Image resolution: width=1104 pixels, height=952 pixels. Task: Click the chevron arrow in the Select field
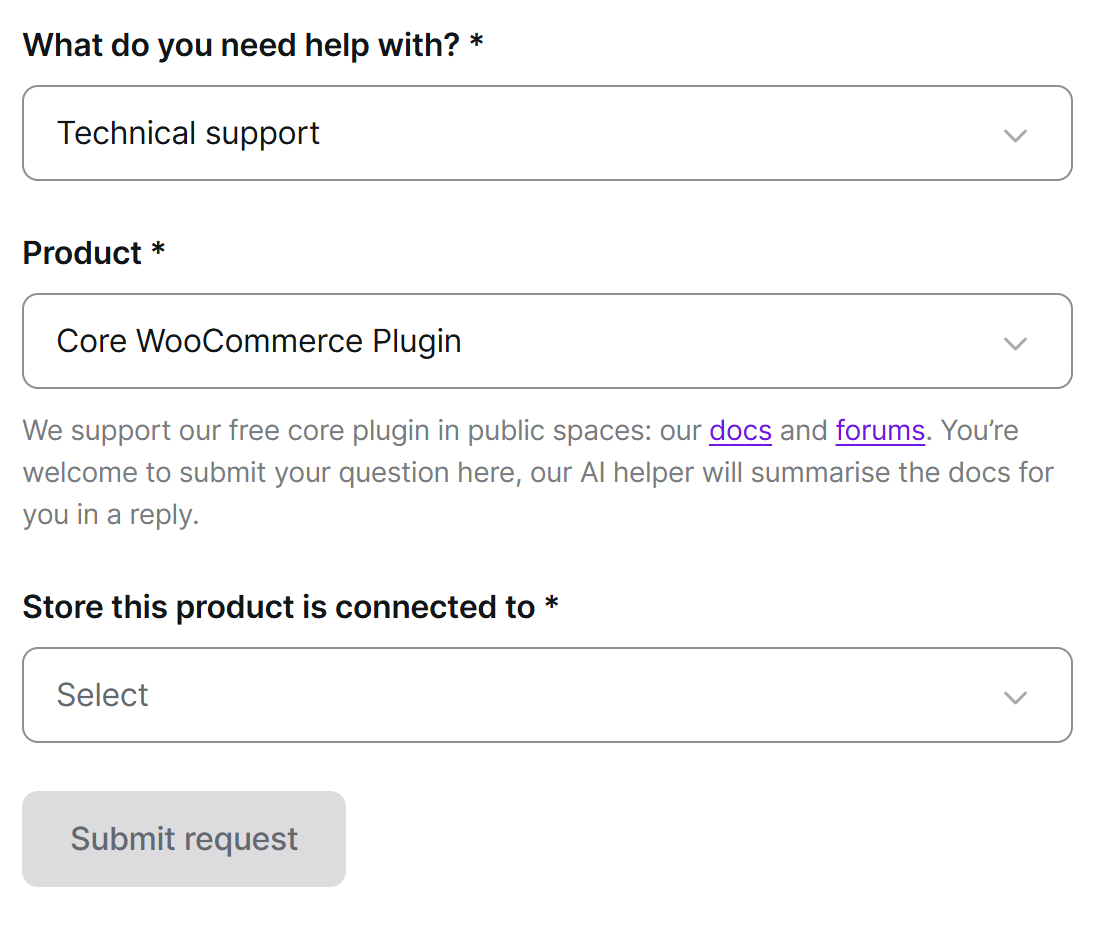click(1015, 697)
